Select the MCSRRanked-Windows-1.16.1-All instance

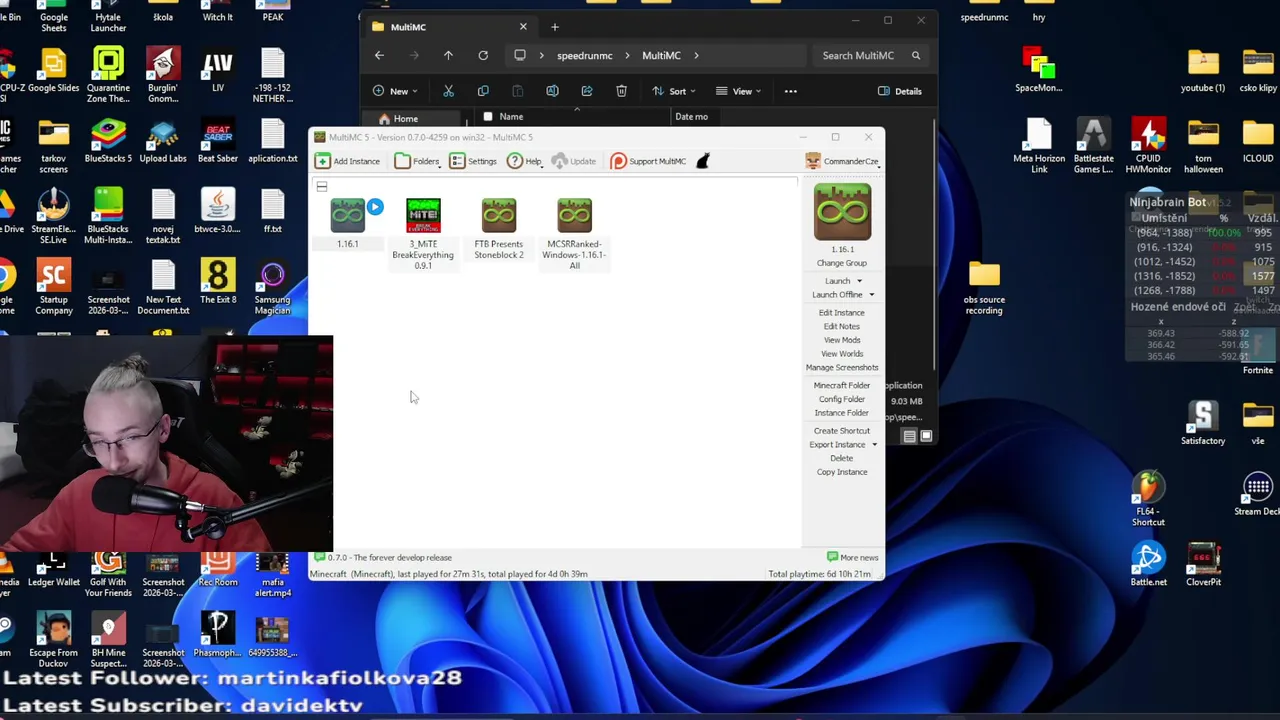click(575, 234)
